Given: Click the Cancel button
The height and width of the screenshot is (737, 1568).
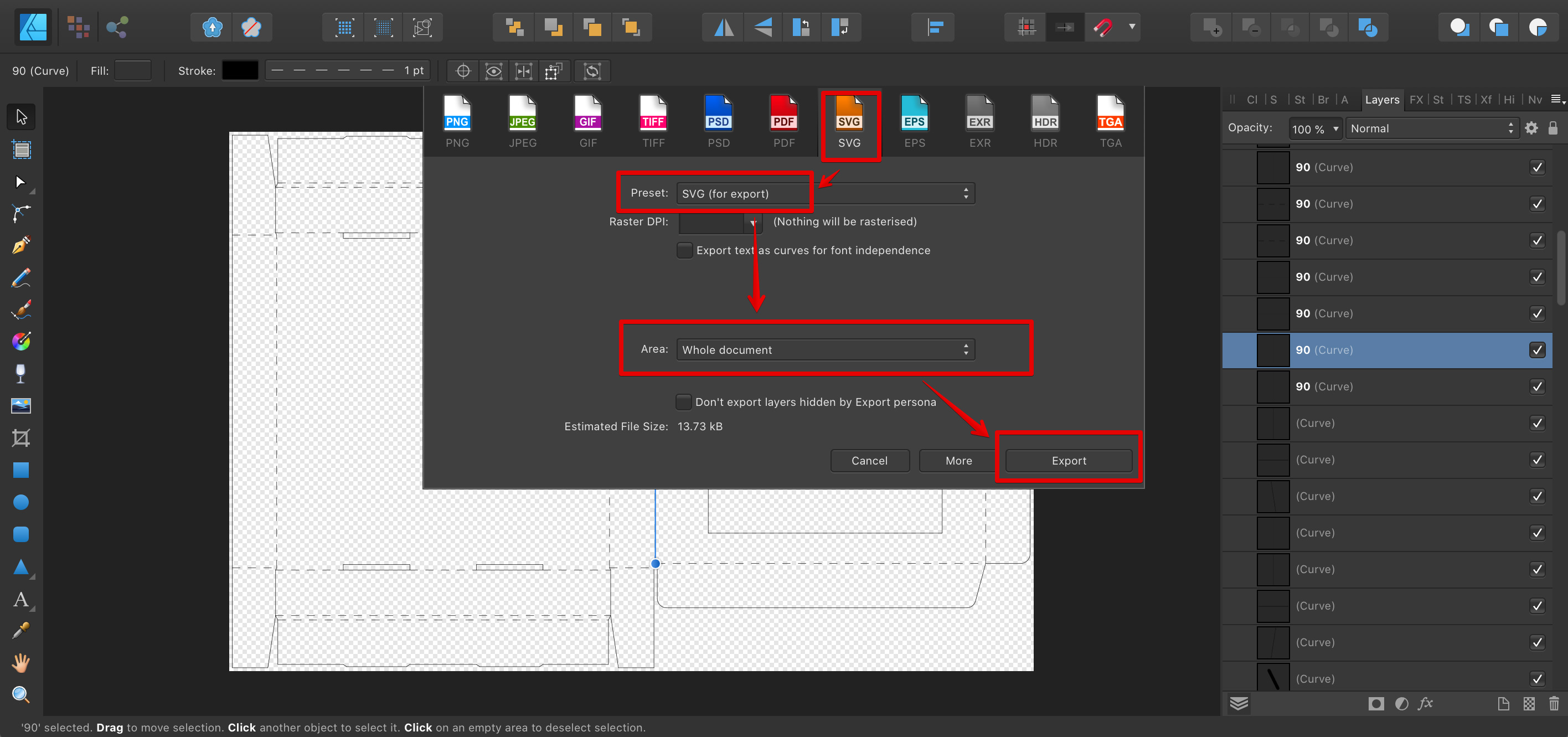Looking at the screenshot, I should (x=870, y=461).
